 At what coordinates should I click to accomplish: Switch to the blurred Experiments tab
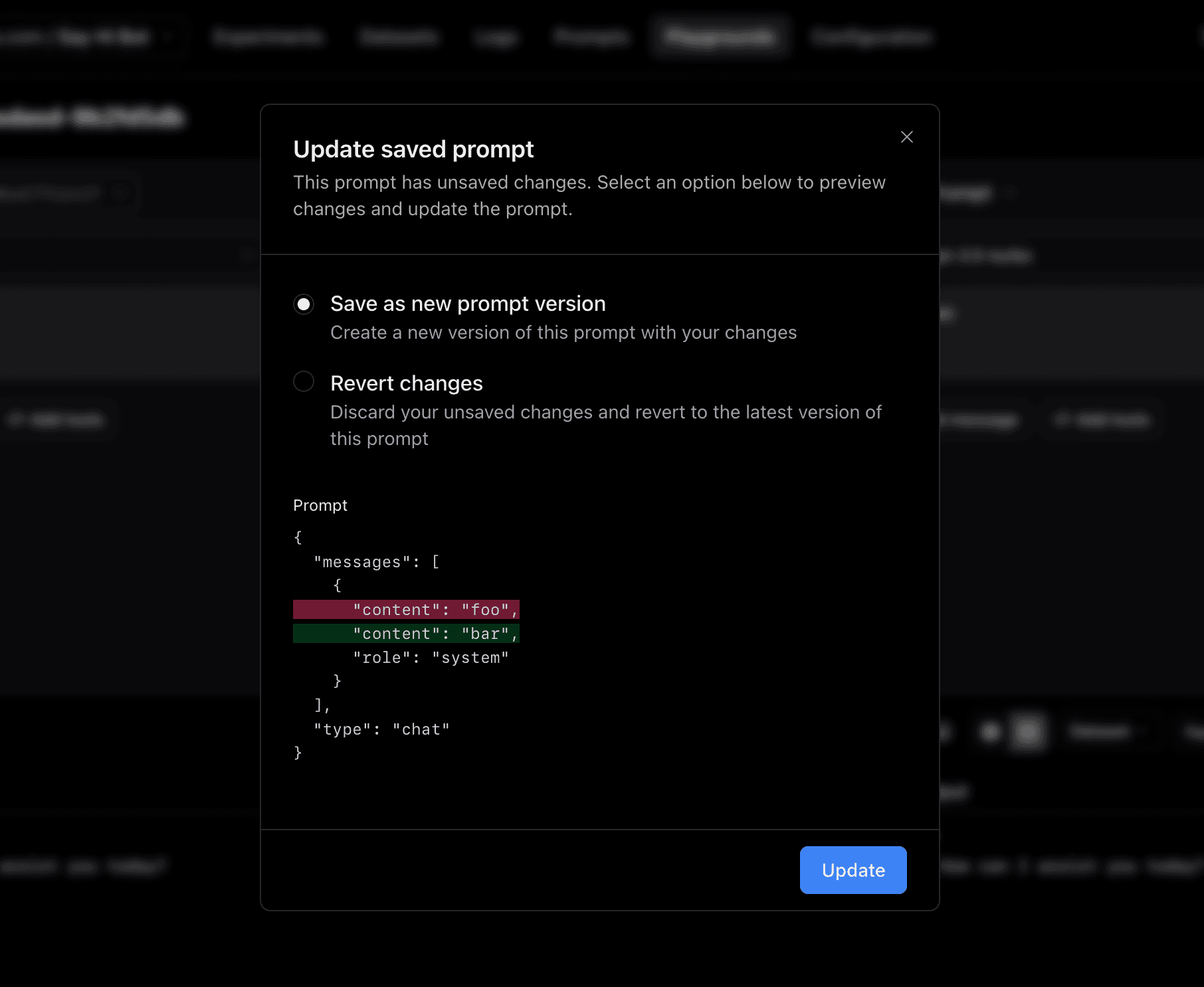point(268,37)
